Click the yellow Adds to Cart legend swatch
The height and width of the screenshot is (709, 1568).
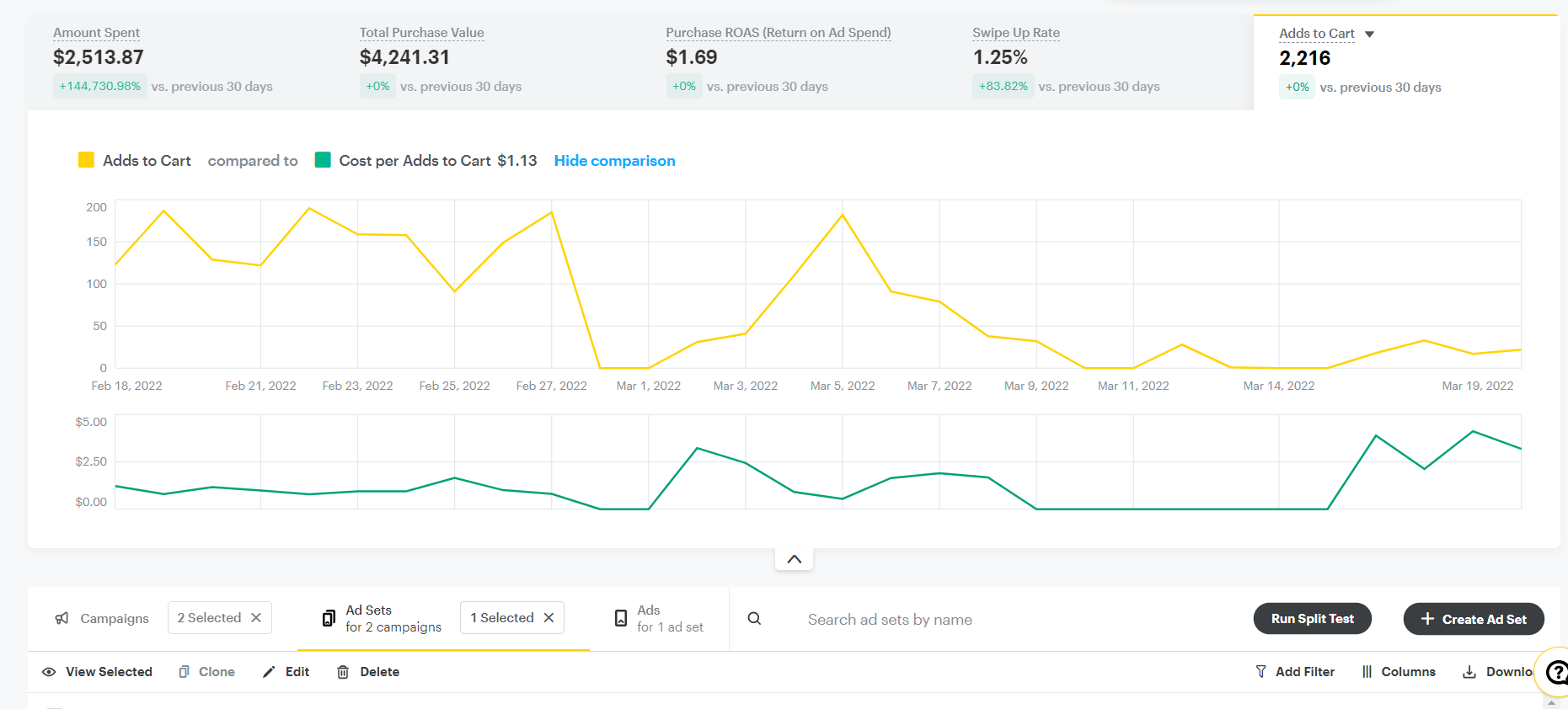click(86, 160)
